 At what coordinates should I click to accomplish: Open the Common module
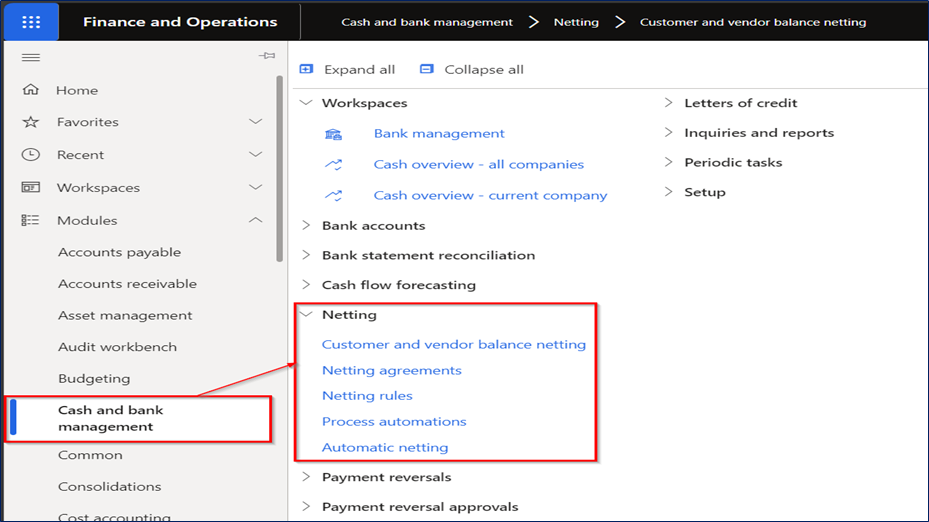90,455
